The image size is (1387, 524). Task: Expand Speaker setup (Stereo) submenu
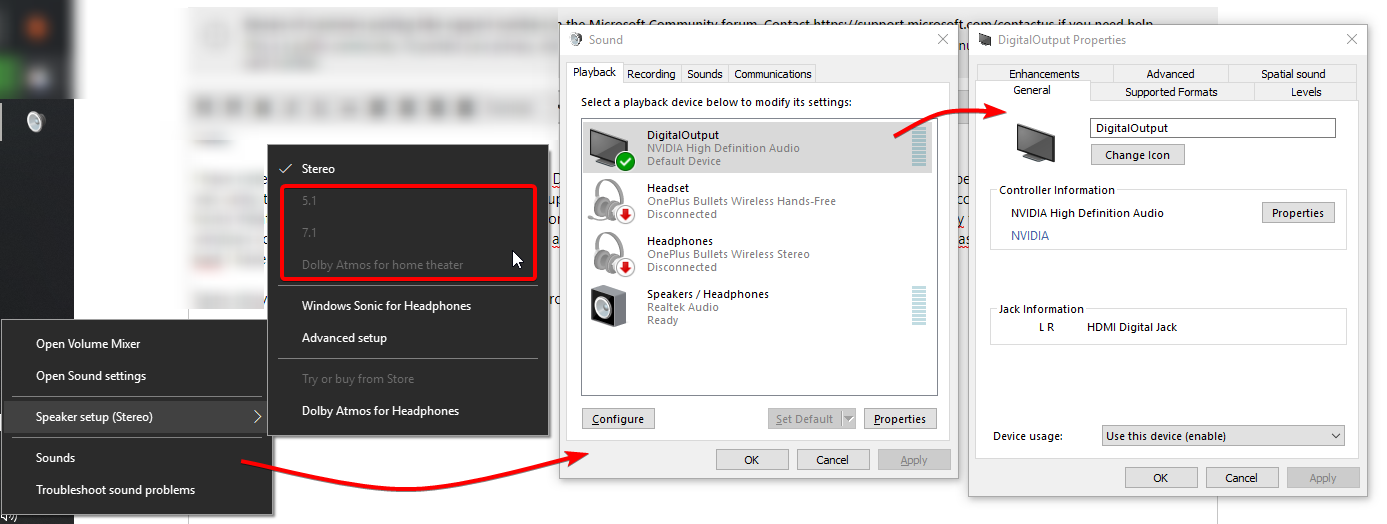(x=138, y=417)
